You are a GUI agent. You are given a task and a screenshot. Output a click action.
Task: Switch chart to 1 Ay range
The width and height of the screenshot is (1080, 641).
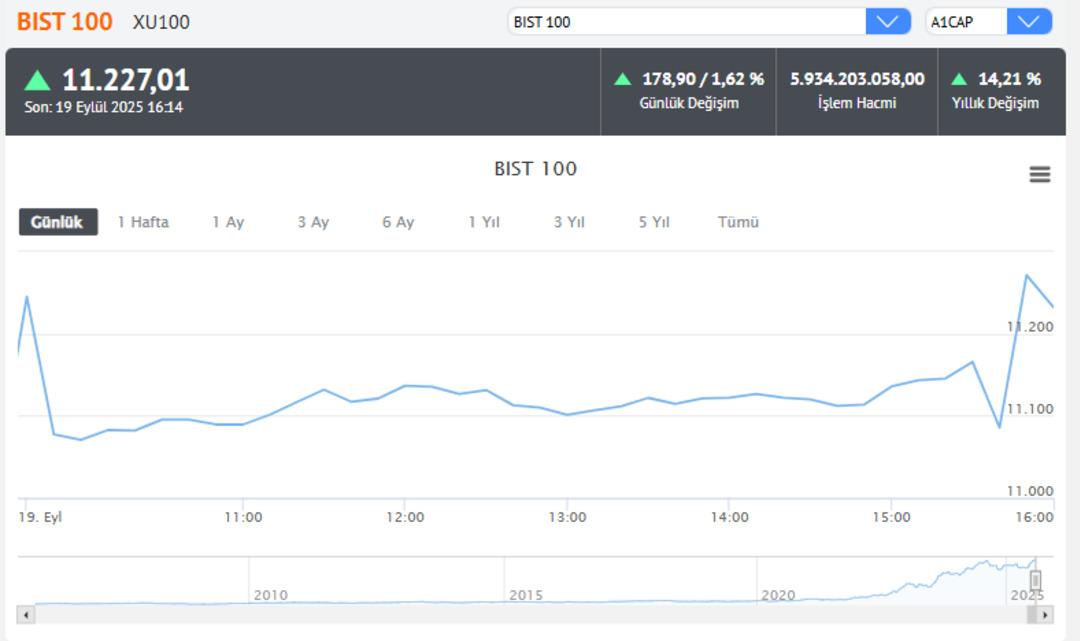point(228,222)
